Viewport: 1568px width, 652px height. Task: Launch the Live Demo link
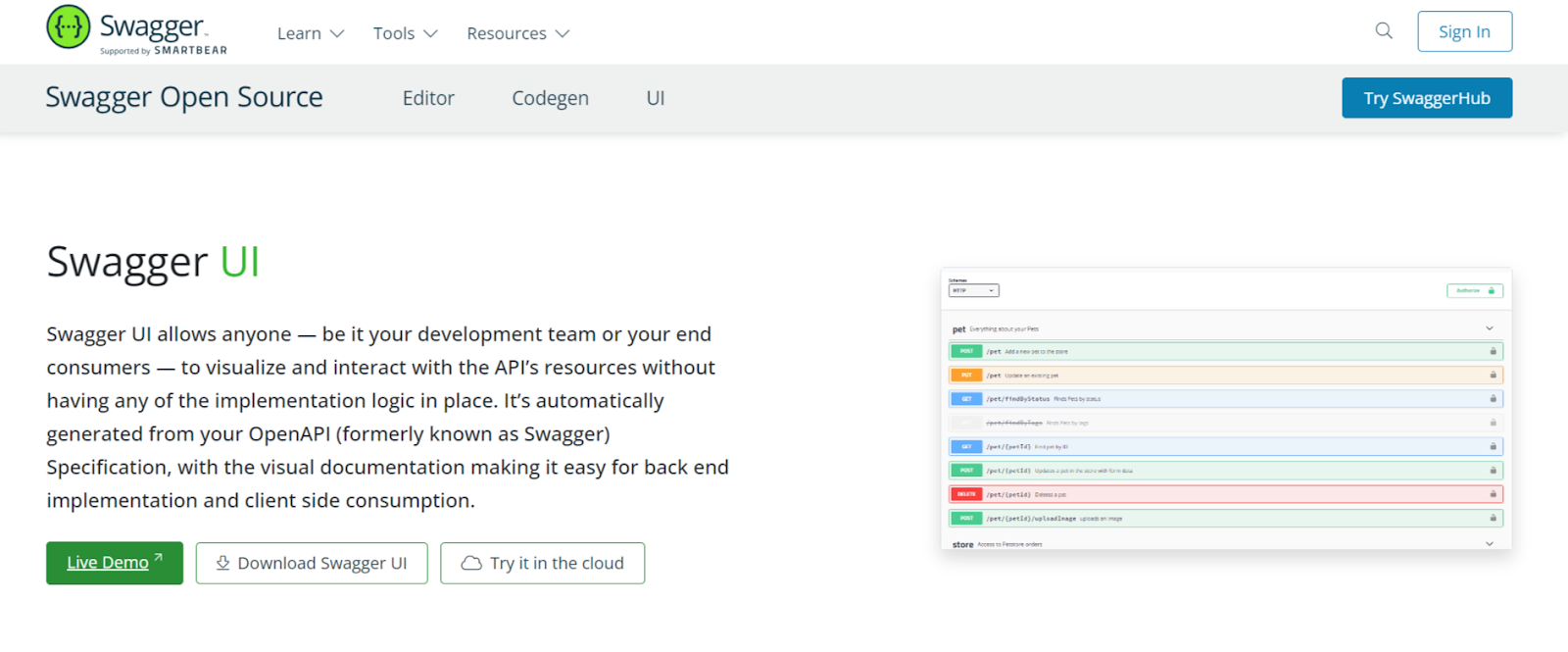pyautogui.click(x=115, y=563)
